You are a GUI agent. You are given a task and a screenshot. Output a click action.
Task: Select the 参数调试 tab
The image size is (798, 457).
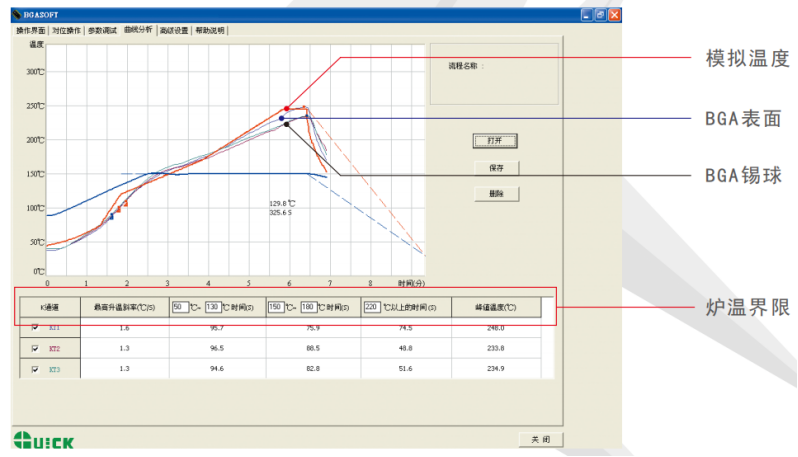tap(103, 30)
